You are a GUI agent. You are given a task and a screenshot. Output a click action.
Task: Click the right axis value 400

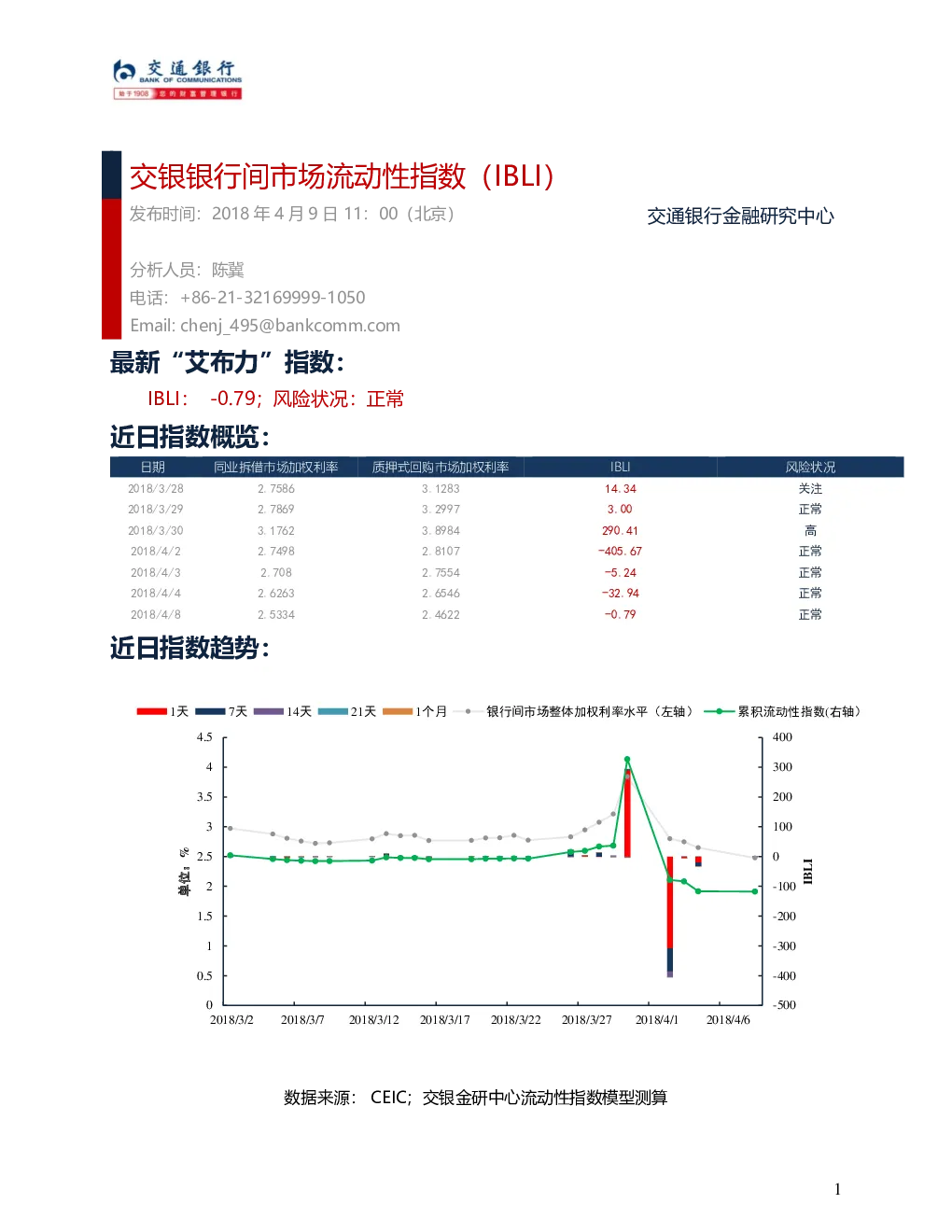coord(782,737)
